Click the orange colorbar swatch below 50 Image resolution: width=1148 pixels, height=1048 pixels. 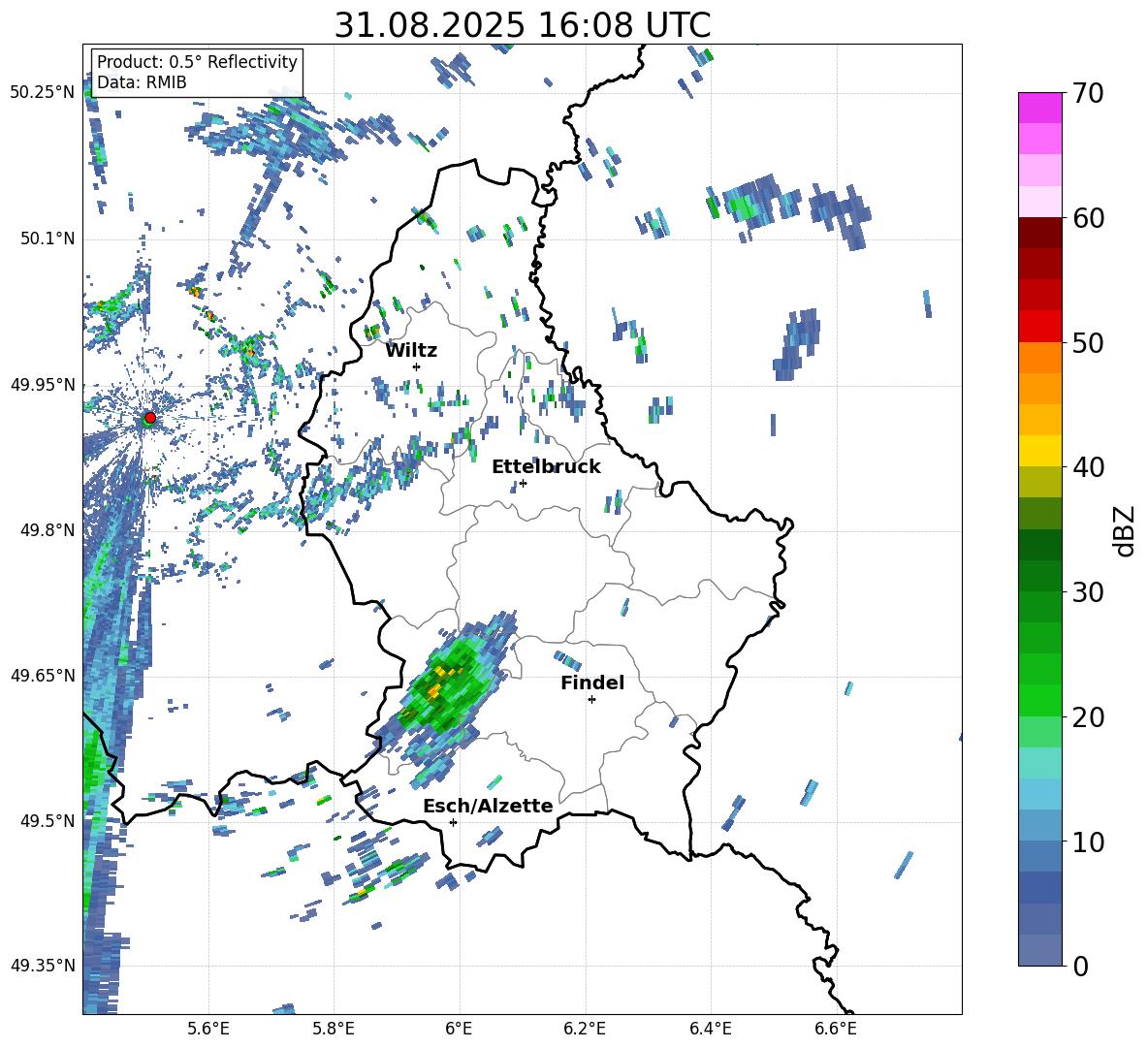[1039, 358]
